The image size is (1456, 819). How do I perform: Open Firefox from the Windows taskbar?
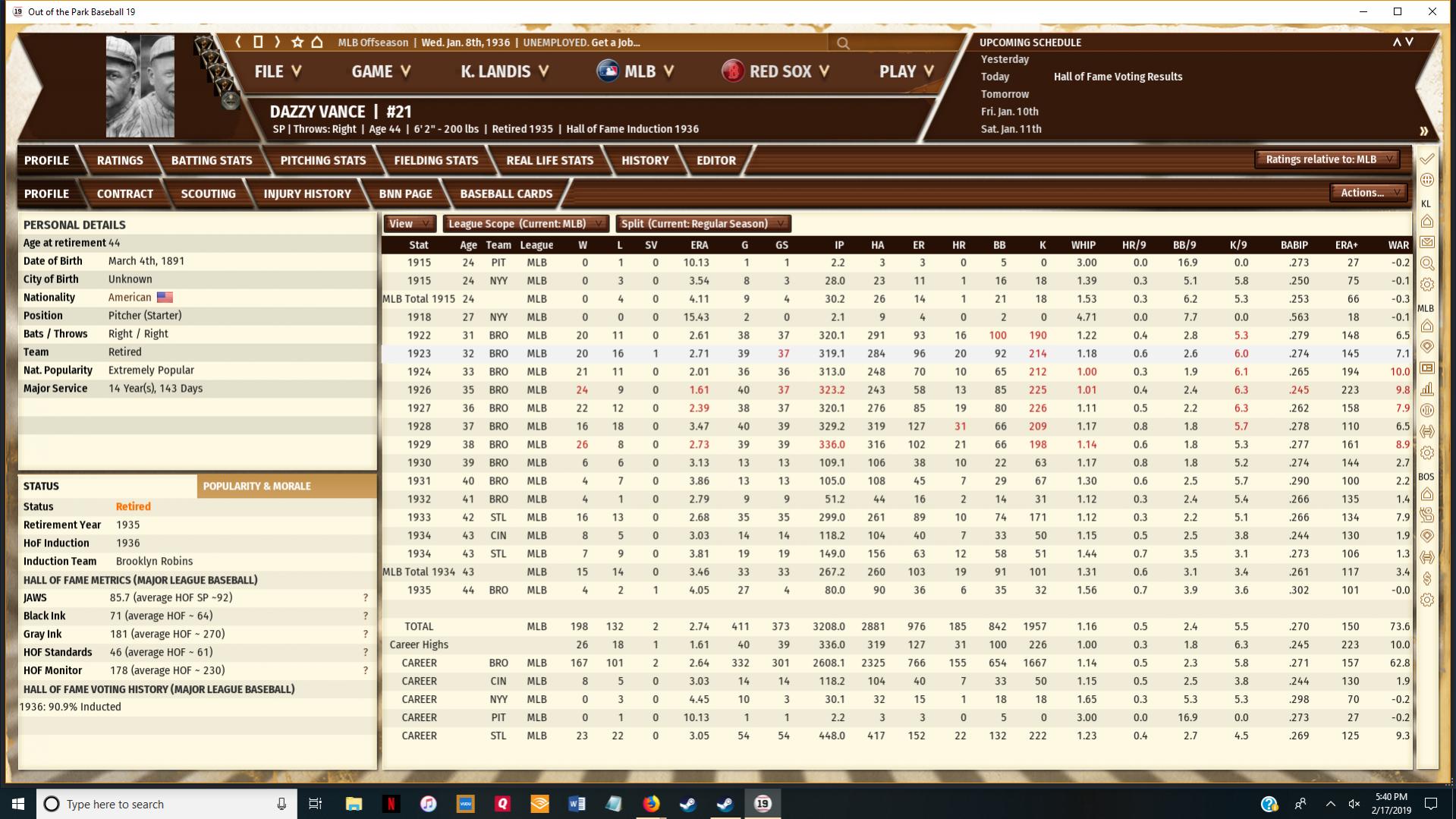pyautogui.click(x=651, y=804)
